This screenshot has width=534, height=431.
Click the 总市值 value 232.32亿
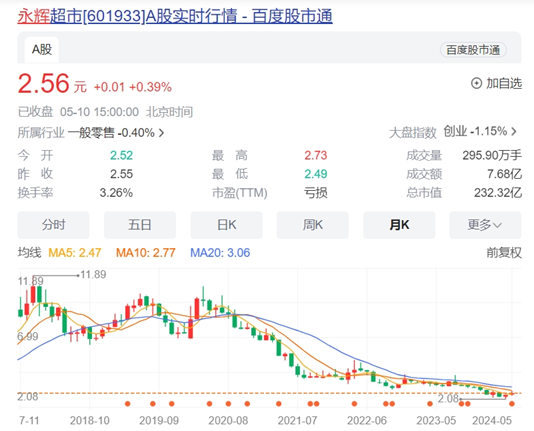pyautogui.click(x=498, y=193)
